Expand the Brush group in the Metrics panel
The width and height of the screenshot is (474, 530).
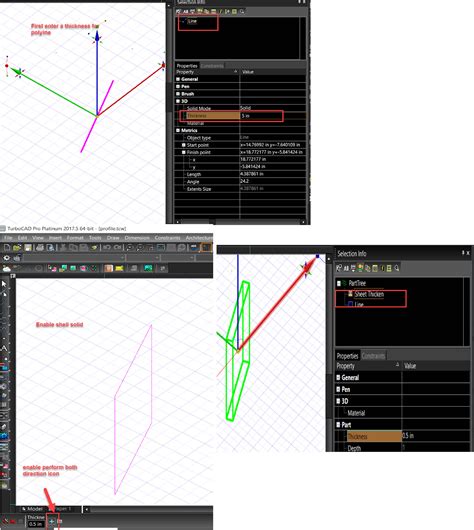point(178,94)
